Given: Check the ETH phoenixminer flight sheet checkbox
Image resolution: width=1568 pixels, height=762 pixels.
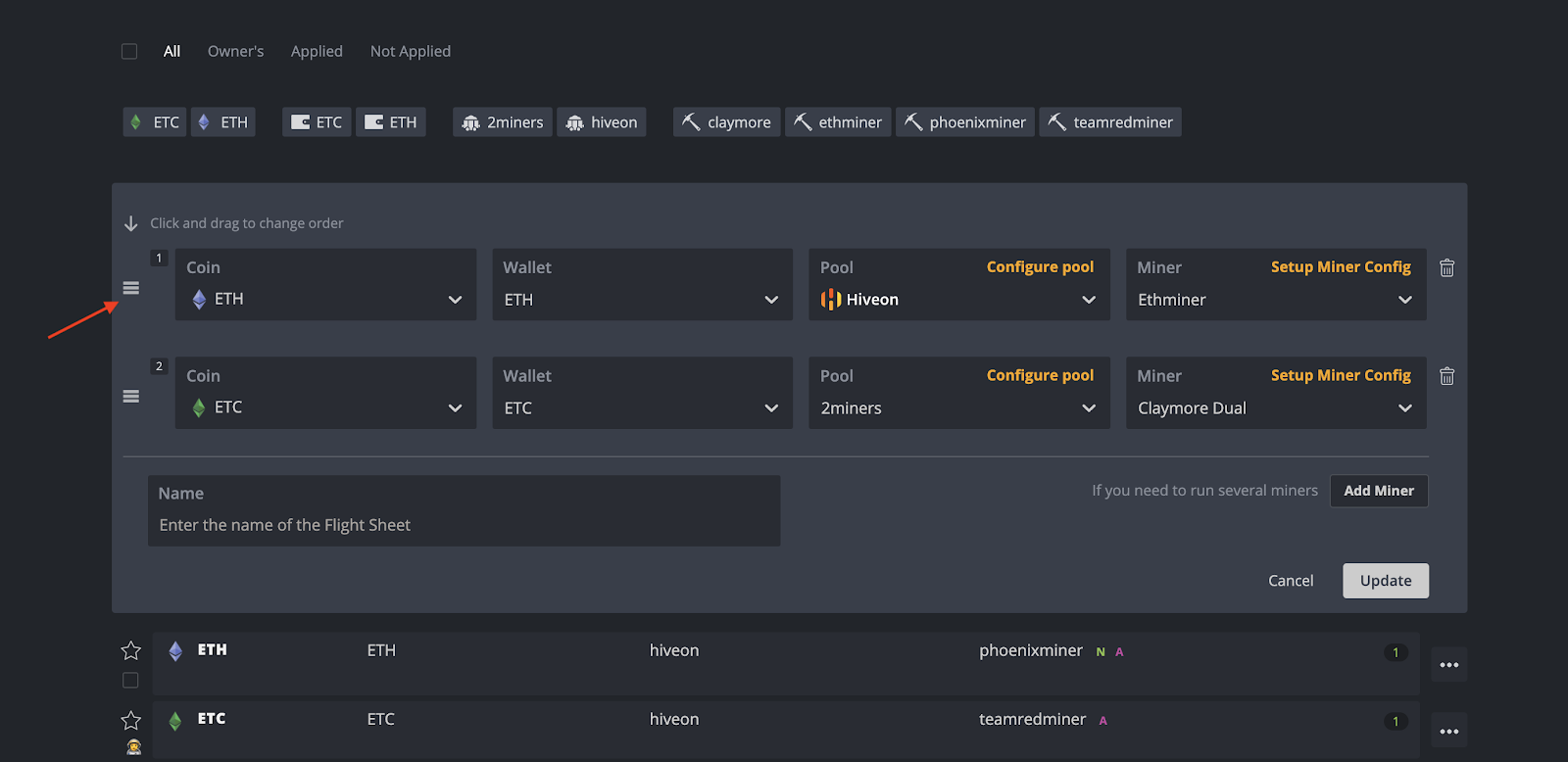Looking at the screenshot, I should [x=130, y=680].
